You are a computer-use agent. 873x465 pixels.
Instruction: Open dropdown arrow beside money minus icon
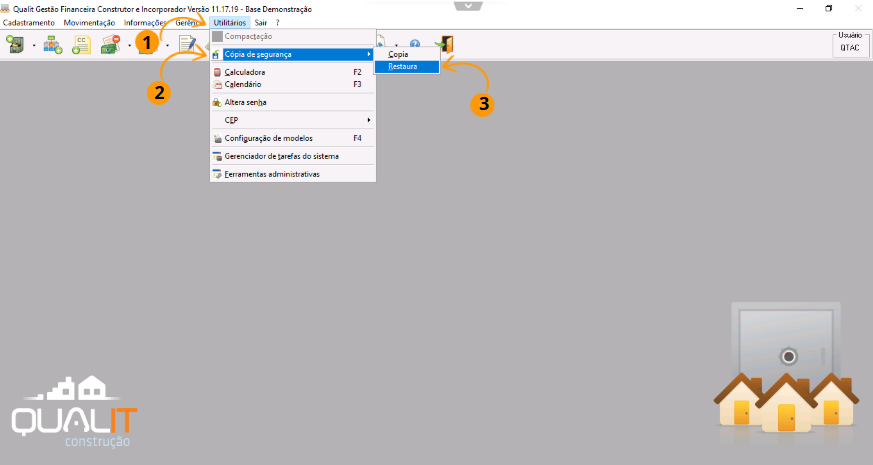tap(129, 45)
